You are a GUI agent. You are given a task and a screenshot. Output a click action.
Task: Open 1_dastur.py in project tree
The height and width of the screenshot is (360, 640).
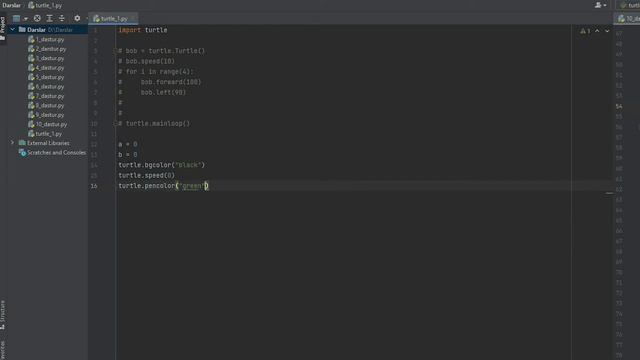coord(46,40)
